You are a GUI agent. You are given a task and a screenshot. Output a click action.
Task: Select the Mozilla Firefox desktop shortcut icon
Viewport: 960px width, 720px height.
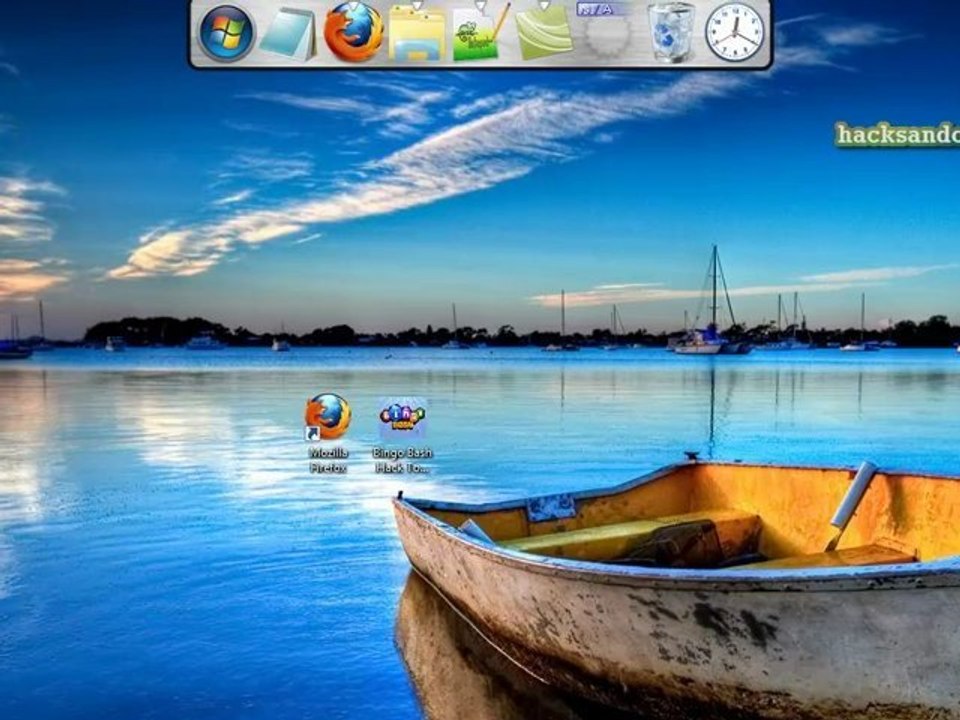pos(328,416)
